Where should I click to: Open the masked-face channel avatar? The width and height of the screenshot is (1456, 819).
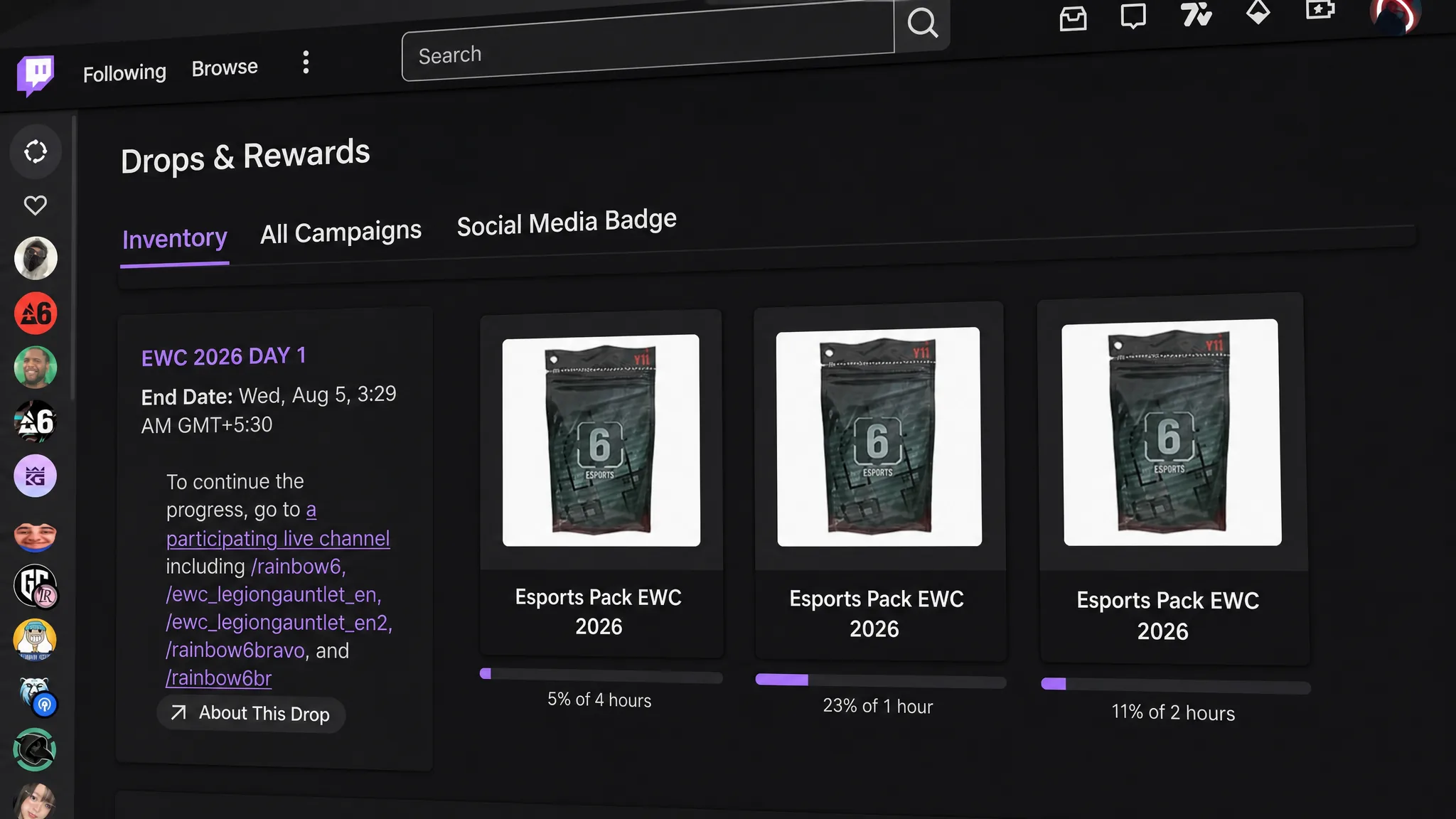pyautogui.click(x=36, y=258)
